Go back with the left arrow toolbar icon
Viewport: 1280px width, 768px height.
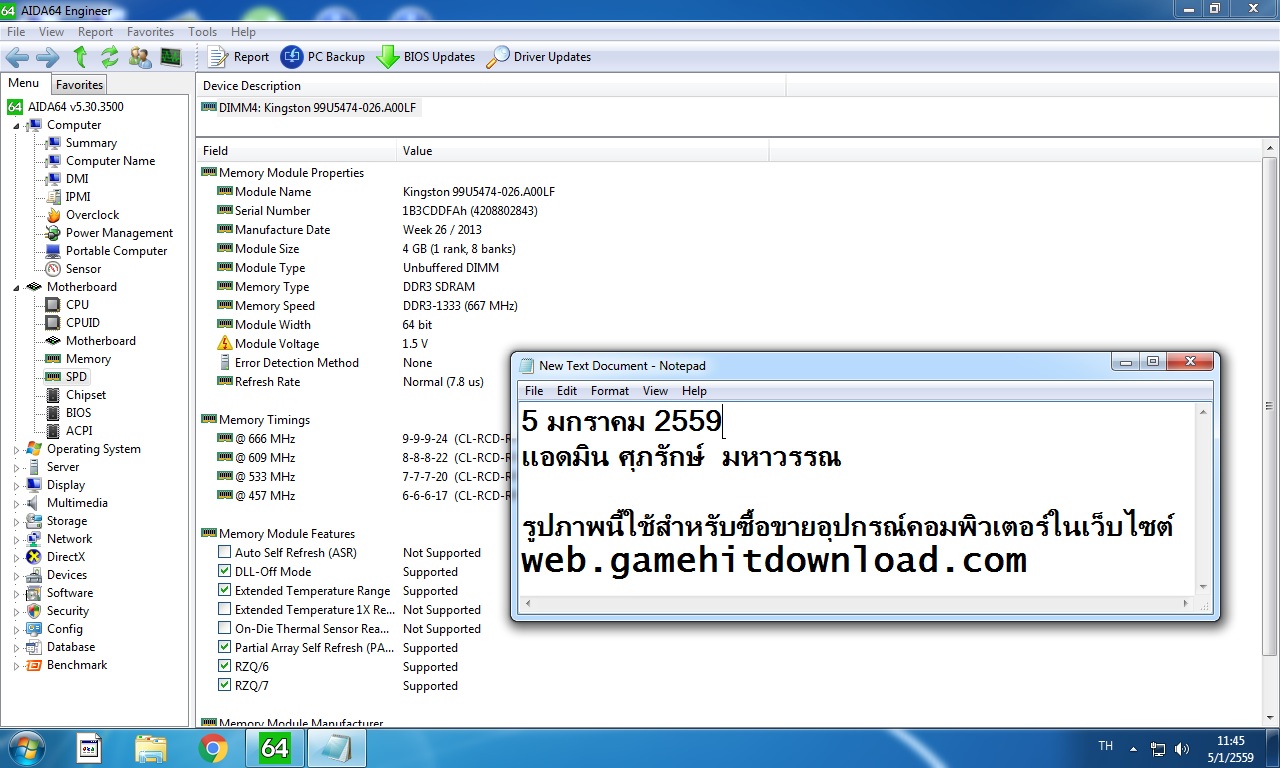(x=17, y=57)
